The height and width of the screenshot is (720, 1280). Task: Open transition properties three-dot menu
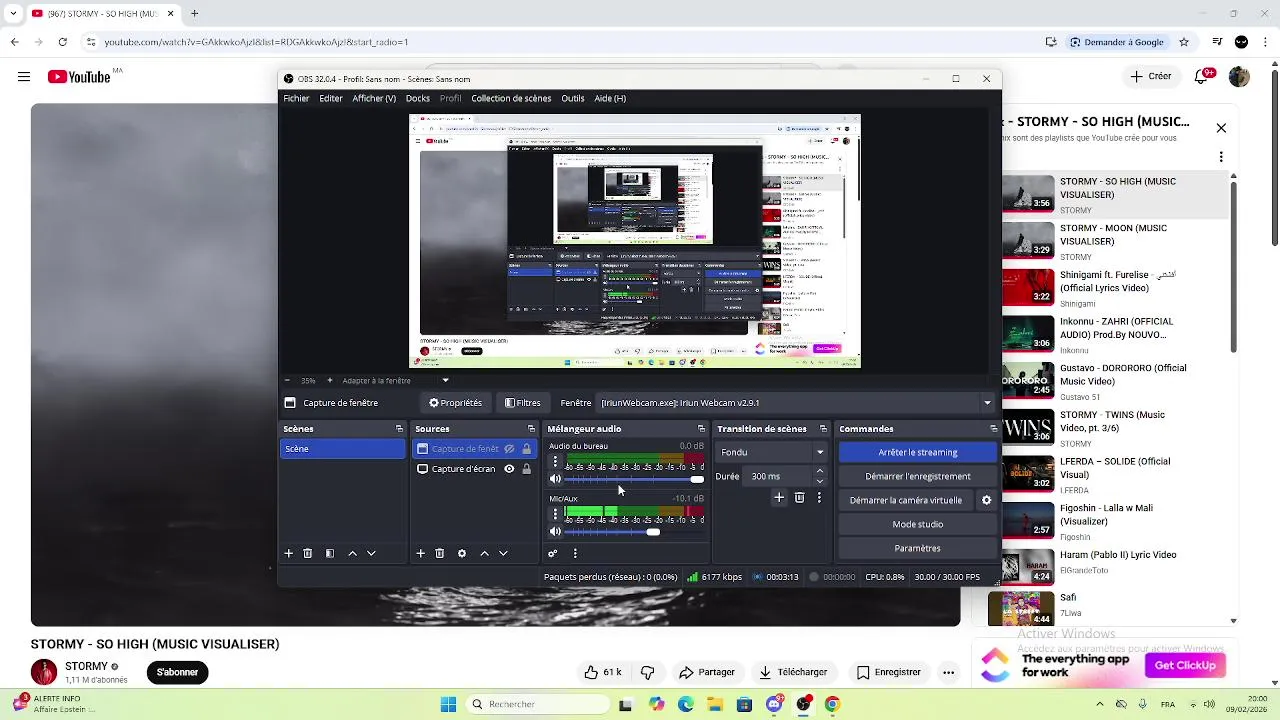819,497
